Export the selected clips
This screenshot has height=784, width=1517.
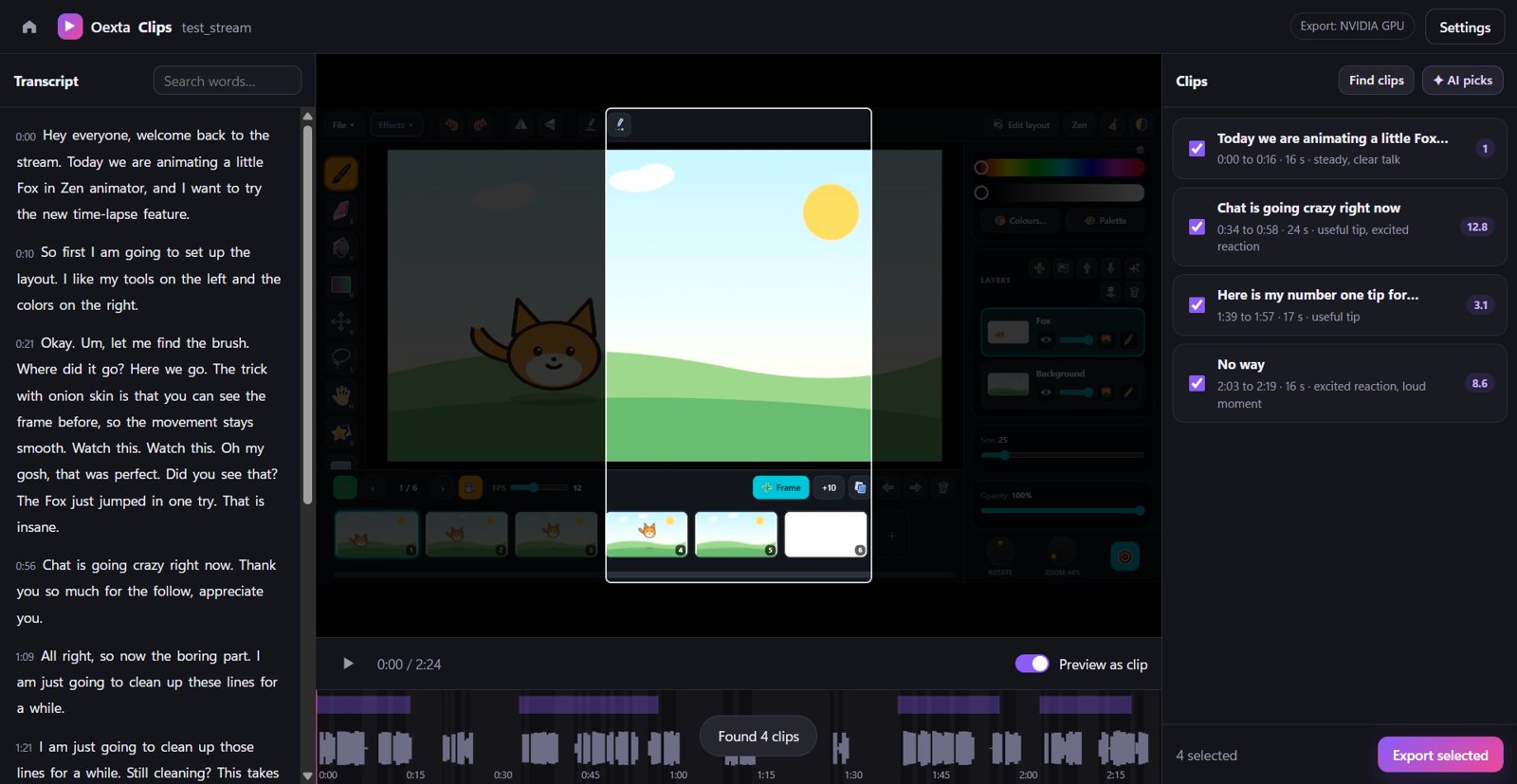(x=1440, y=755)
